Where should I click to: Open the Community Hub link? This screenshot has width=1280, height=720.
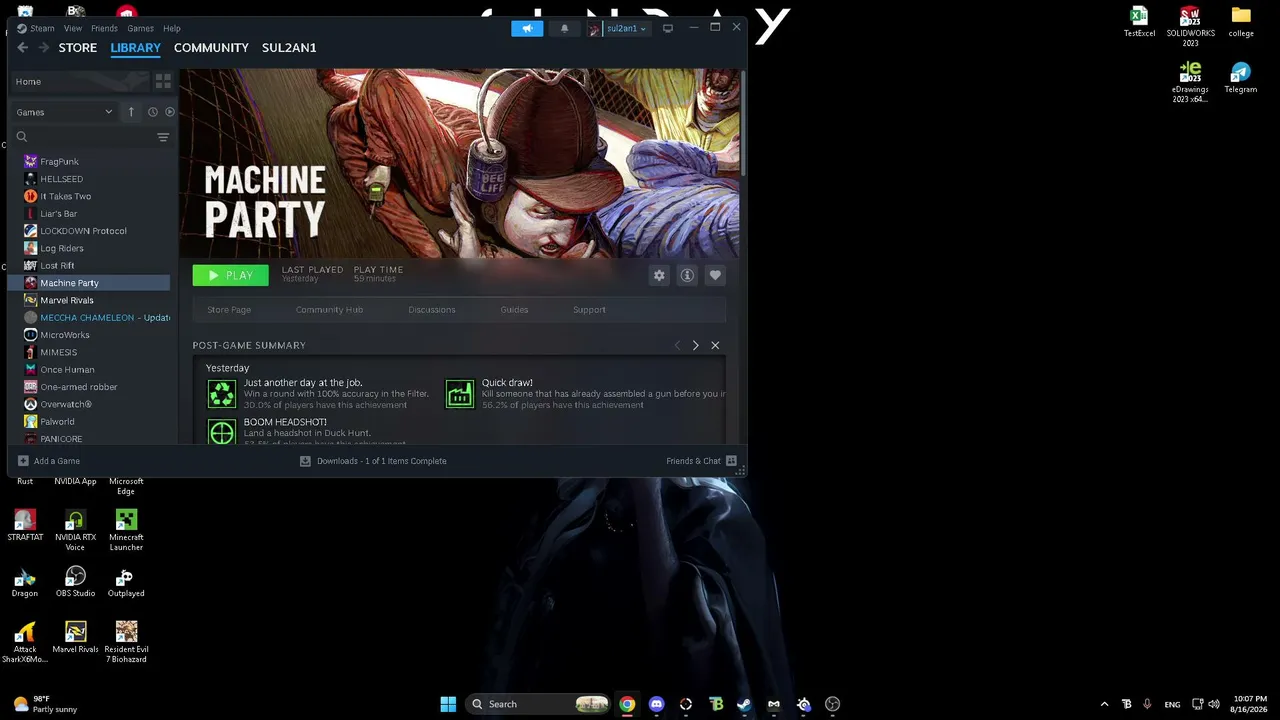(329, 310)
